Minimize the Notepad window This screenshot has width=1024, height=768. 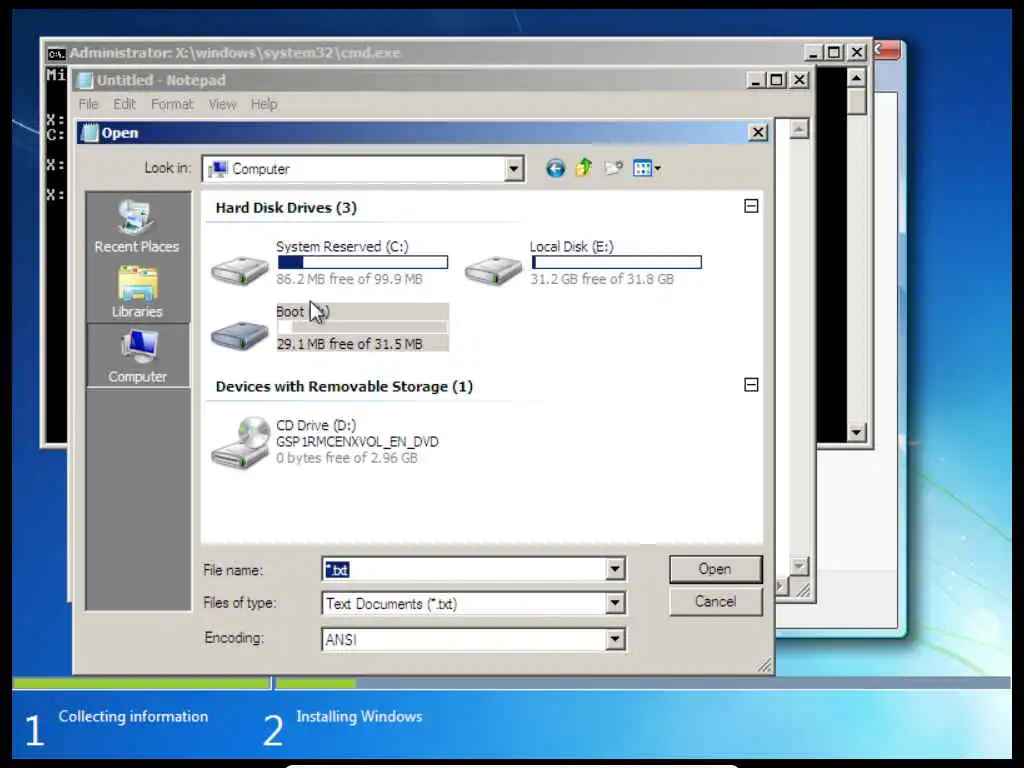click(x=756, y=80)
